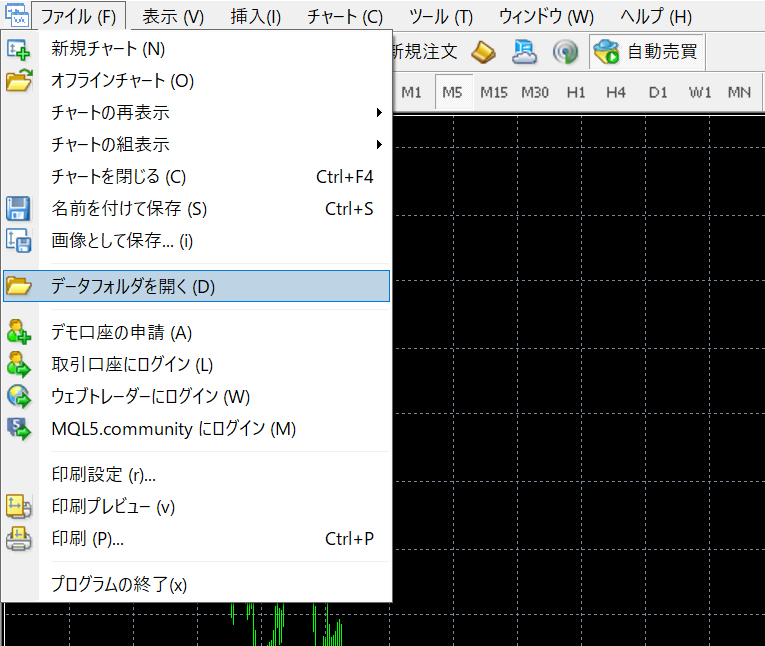Select 画像として保存... (i) menu item
This screenshot has width=765, height=646.
[x=196, y=241]
